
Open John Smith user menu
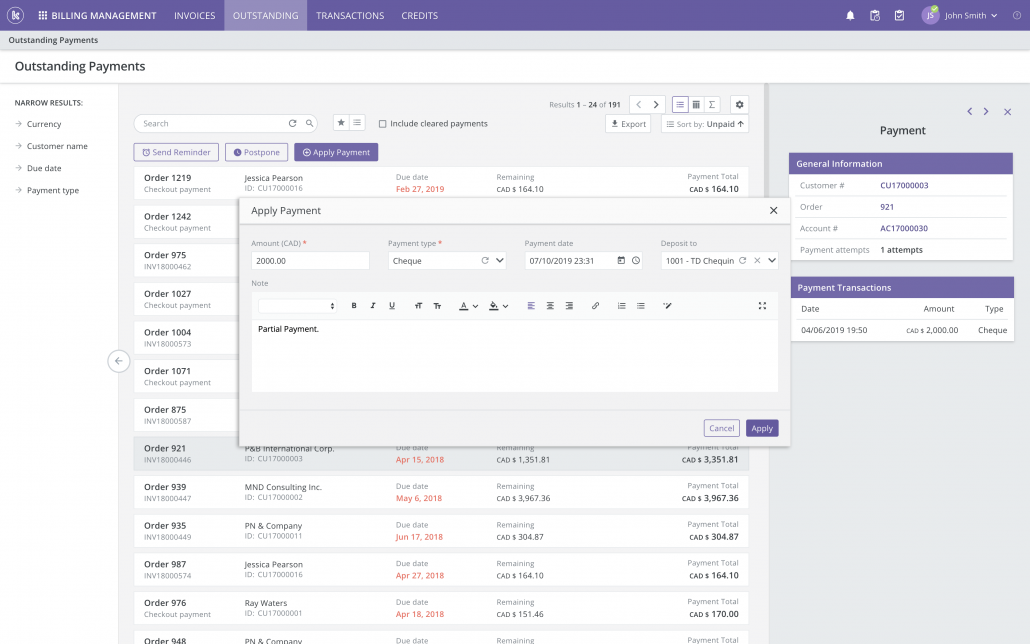pos(960,15)
